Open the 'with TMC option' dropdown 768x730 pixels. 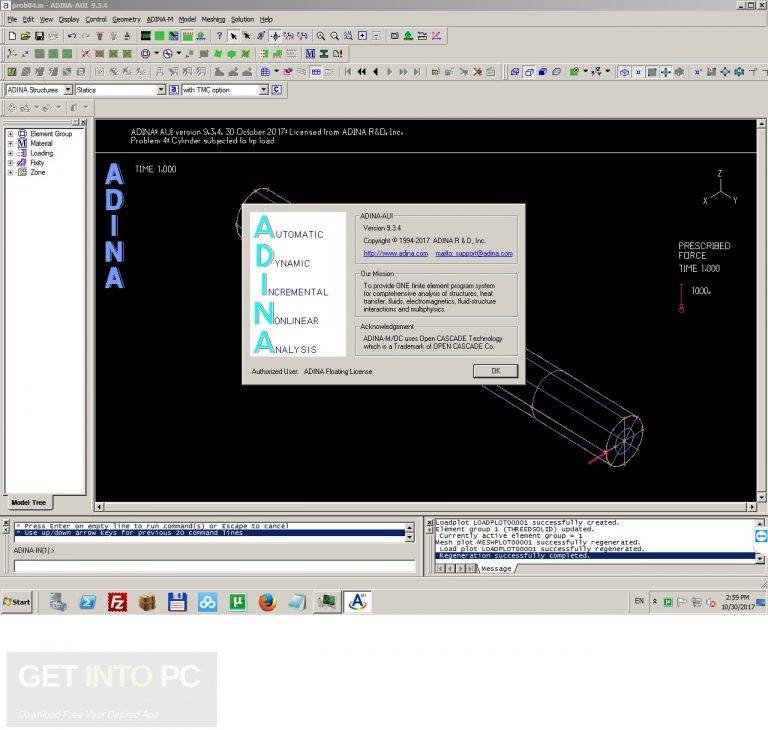(264, 90)
